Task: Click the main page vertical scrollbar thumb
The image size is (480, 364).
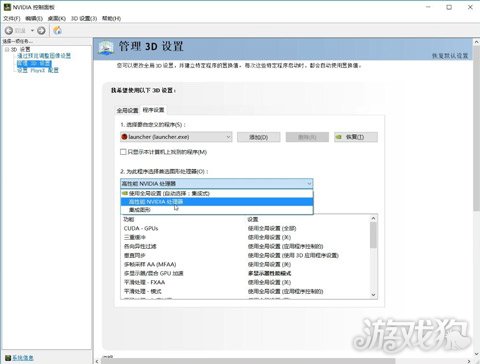Action: [x=476, y=128]
